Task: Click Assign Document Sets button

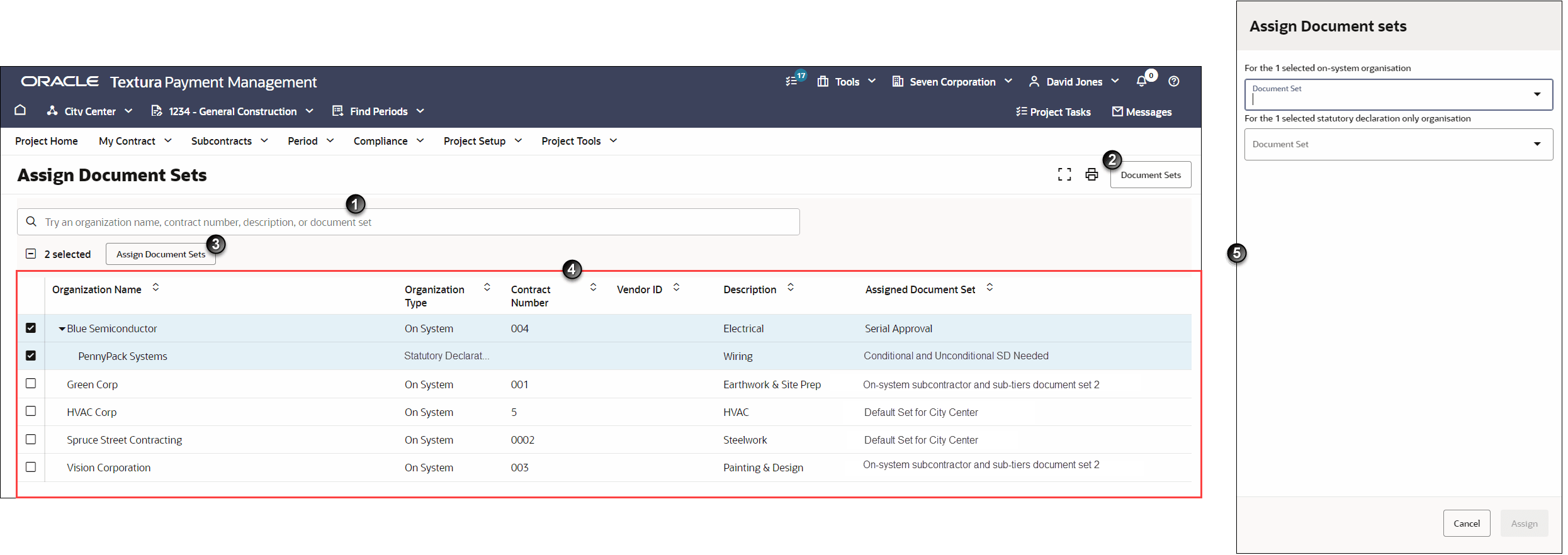Action: tap(161, 254)
